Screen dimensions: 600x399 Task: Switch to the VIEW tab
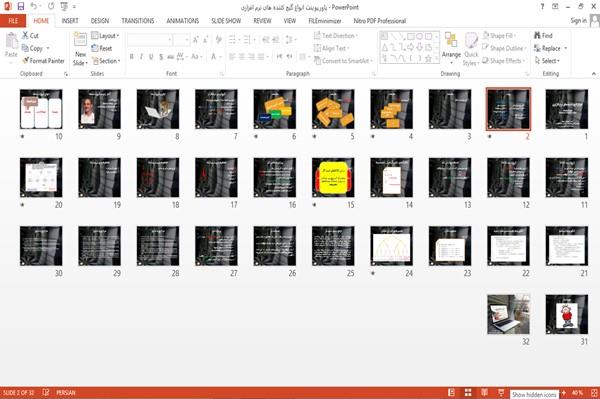click(290, 21)
